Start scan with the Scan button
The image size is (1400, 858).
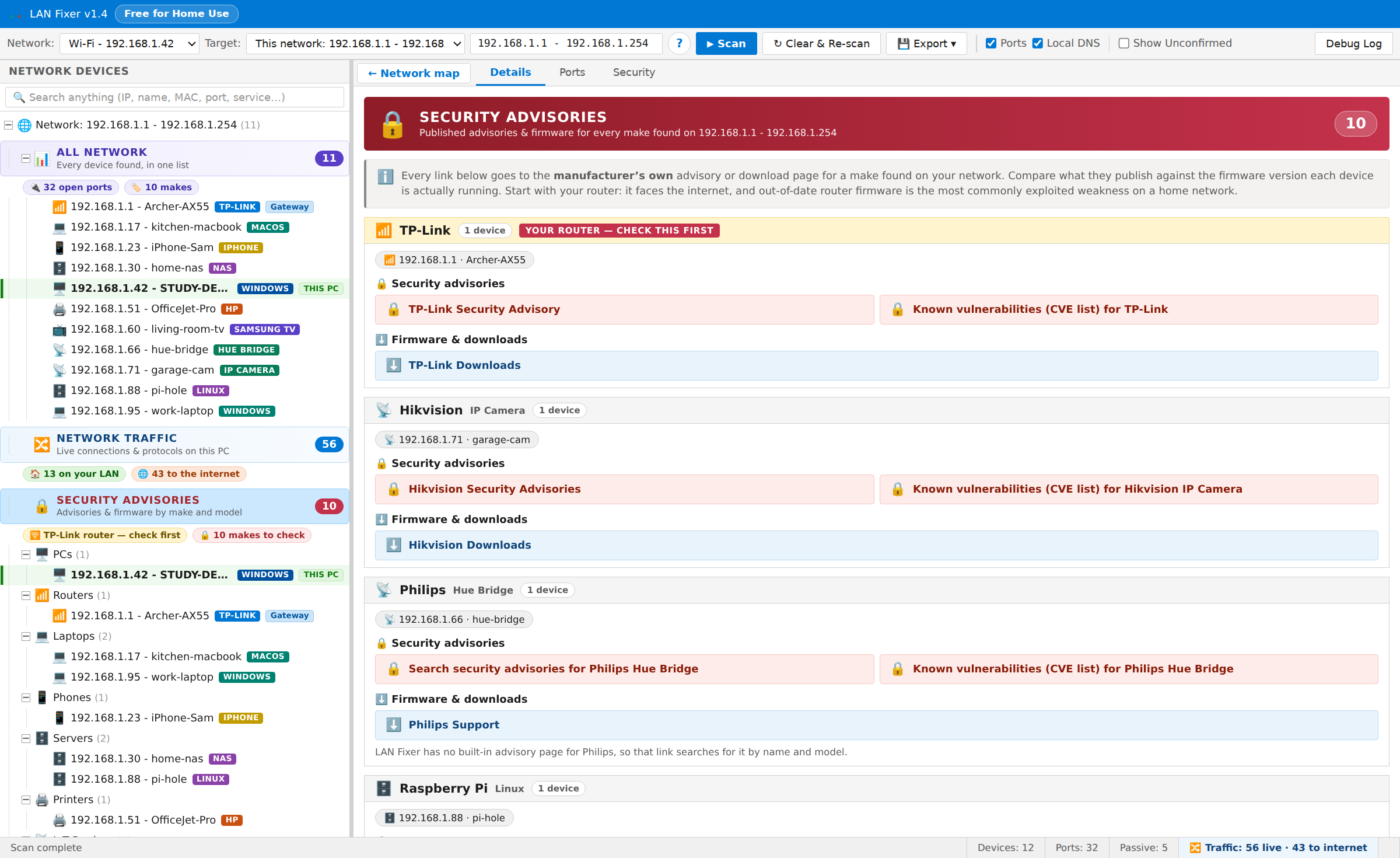click(x=726, y=44)
